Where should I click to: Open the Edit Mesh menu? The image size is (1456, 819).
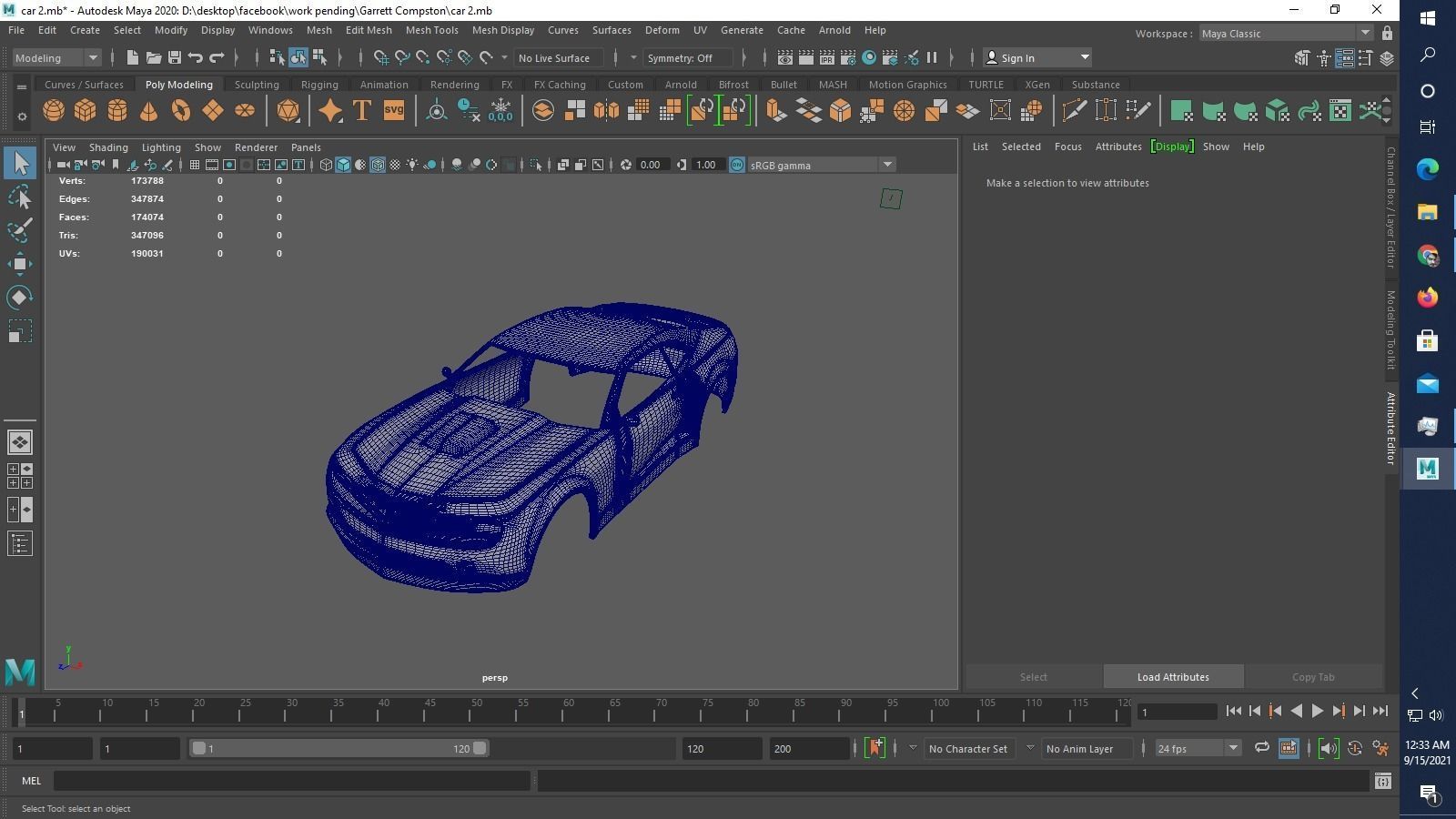tap(369, 30)
